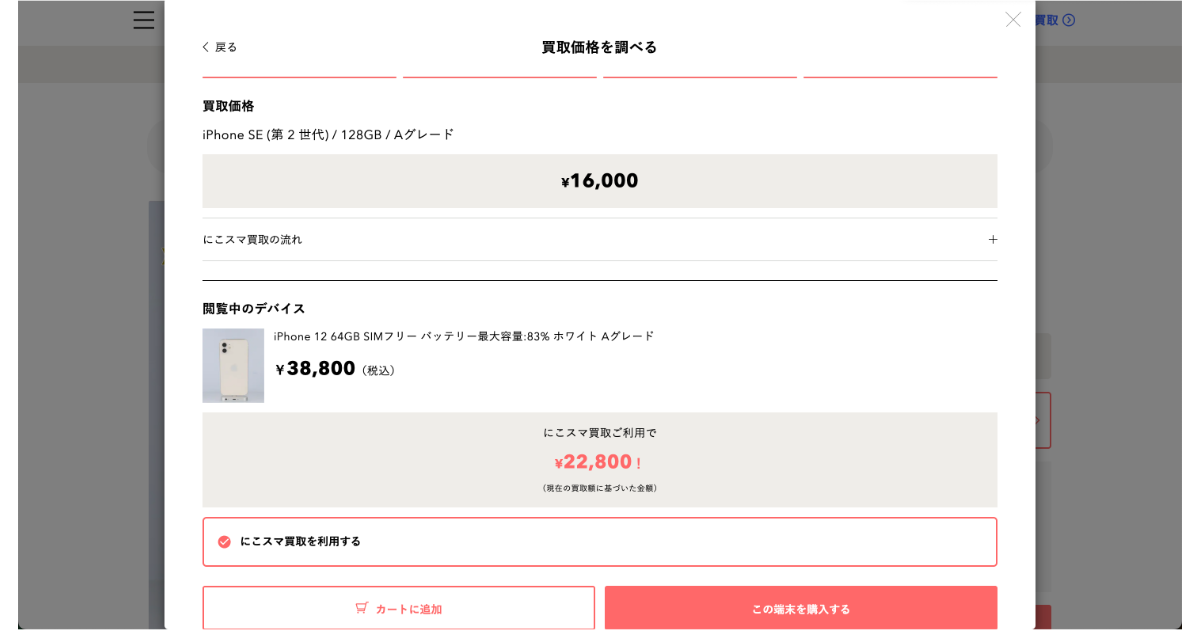Click the iPhone 12 64GB device description
1200x630 pixels.
[x=464, y=336]
